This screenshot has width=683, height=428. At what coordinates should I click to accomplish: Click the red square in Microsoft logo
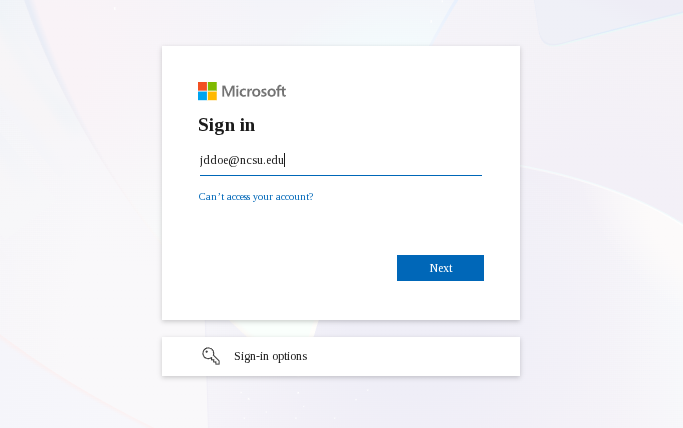coord(202,86)
